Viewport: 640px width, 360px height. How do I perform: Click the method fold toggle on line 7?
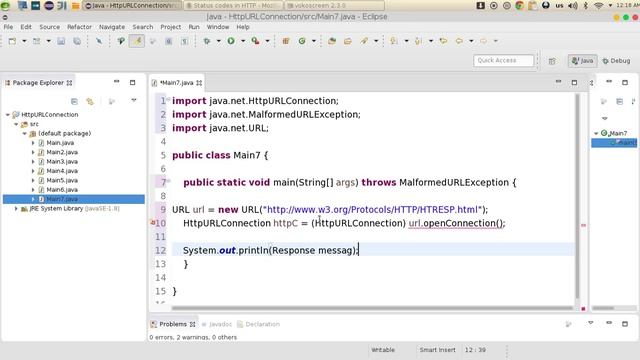pyautogui.click(x=168, y=181)
